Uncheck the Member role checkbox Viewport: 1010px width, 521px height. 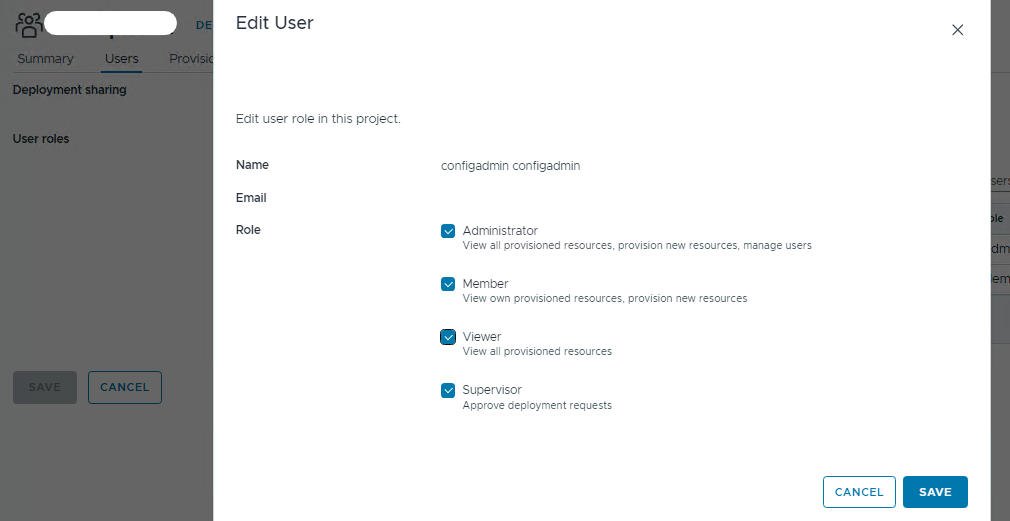(x=448, y=284)
